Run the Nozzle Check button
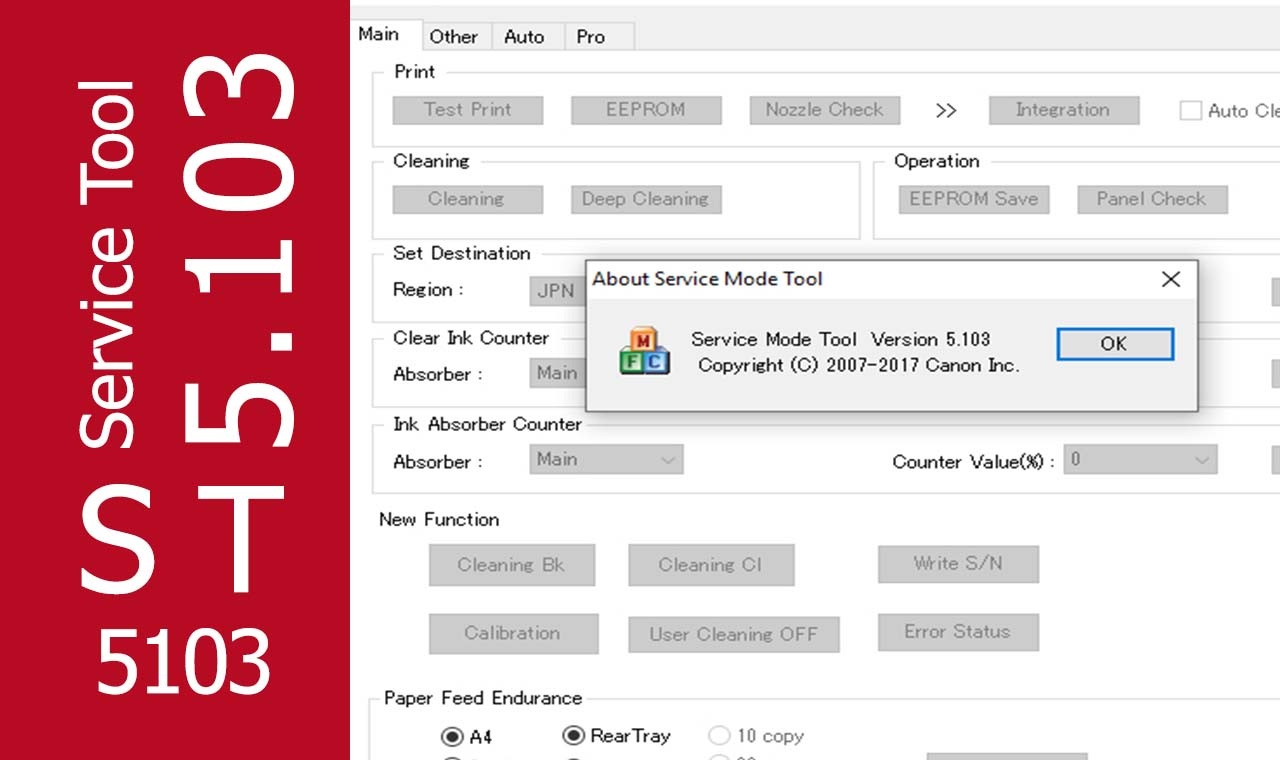The height and width of the screenshot is (760, 1280). [x=825, y=110]
